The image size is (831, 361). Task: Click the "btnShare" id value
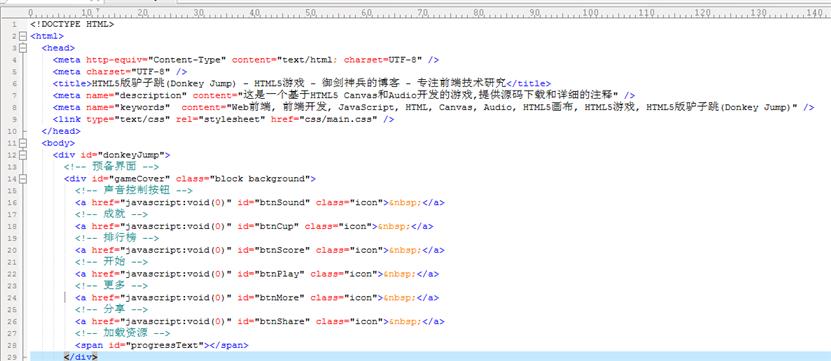click(x=283, y=321)
